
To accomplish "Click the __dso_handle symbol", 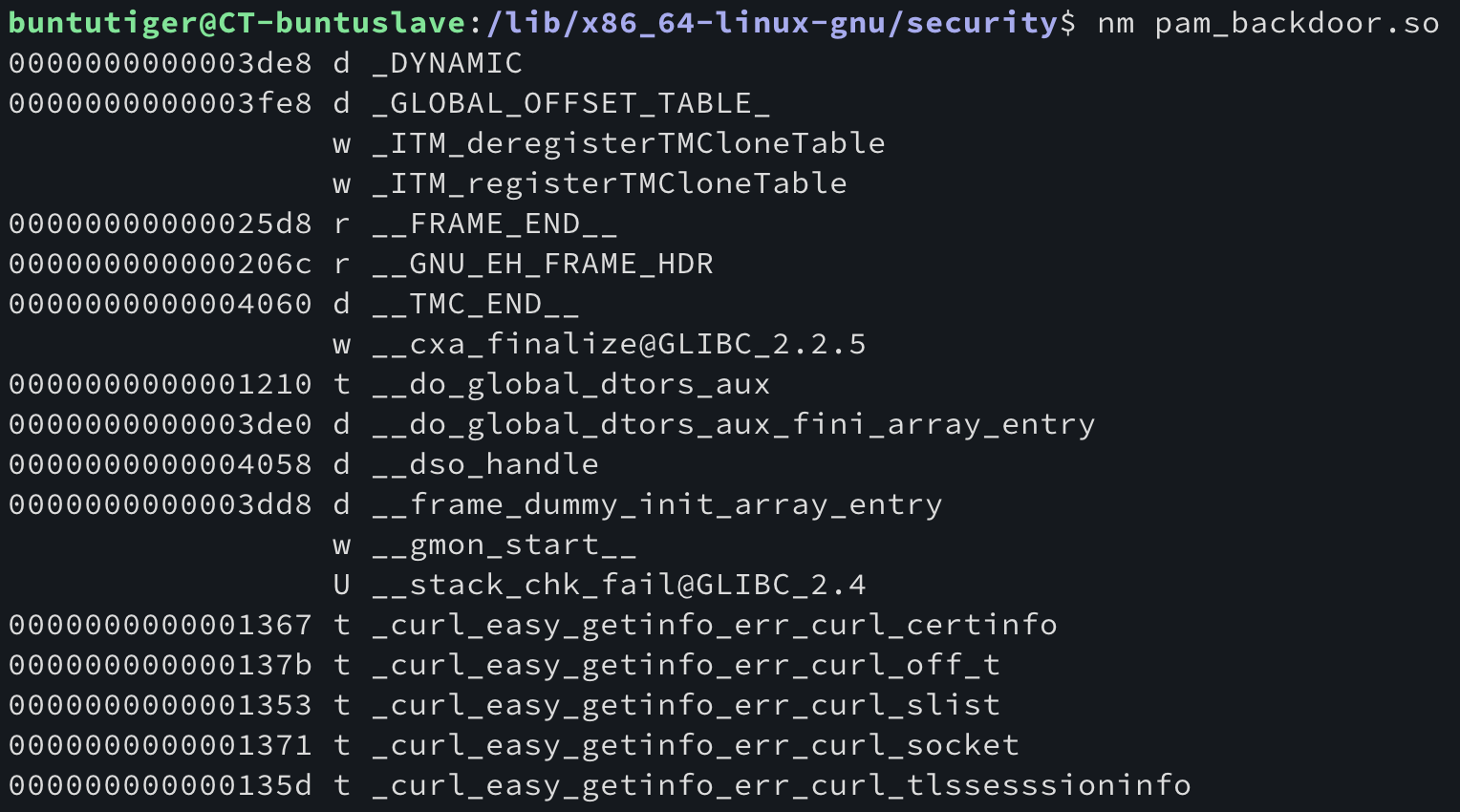I will (484, 464).
